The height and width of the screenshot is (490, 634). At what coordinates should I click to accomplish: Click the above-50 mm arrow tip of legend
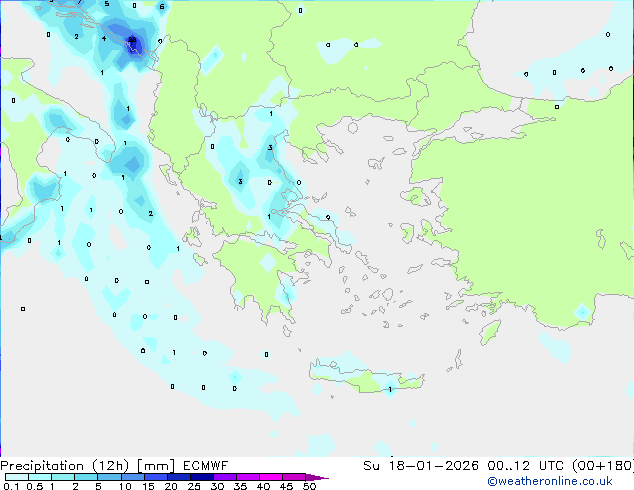pyautogui.click(x=317, y=477)
